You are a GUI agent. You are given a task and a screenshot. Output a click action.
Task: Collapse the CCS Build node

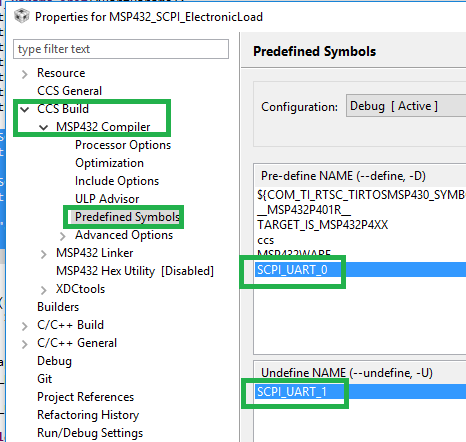click(25, 109)
